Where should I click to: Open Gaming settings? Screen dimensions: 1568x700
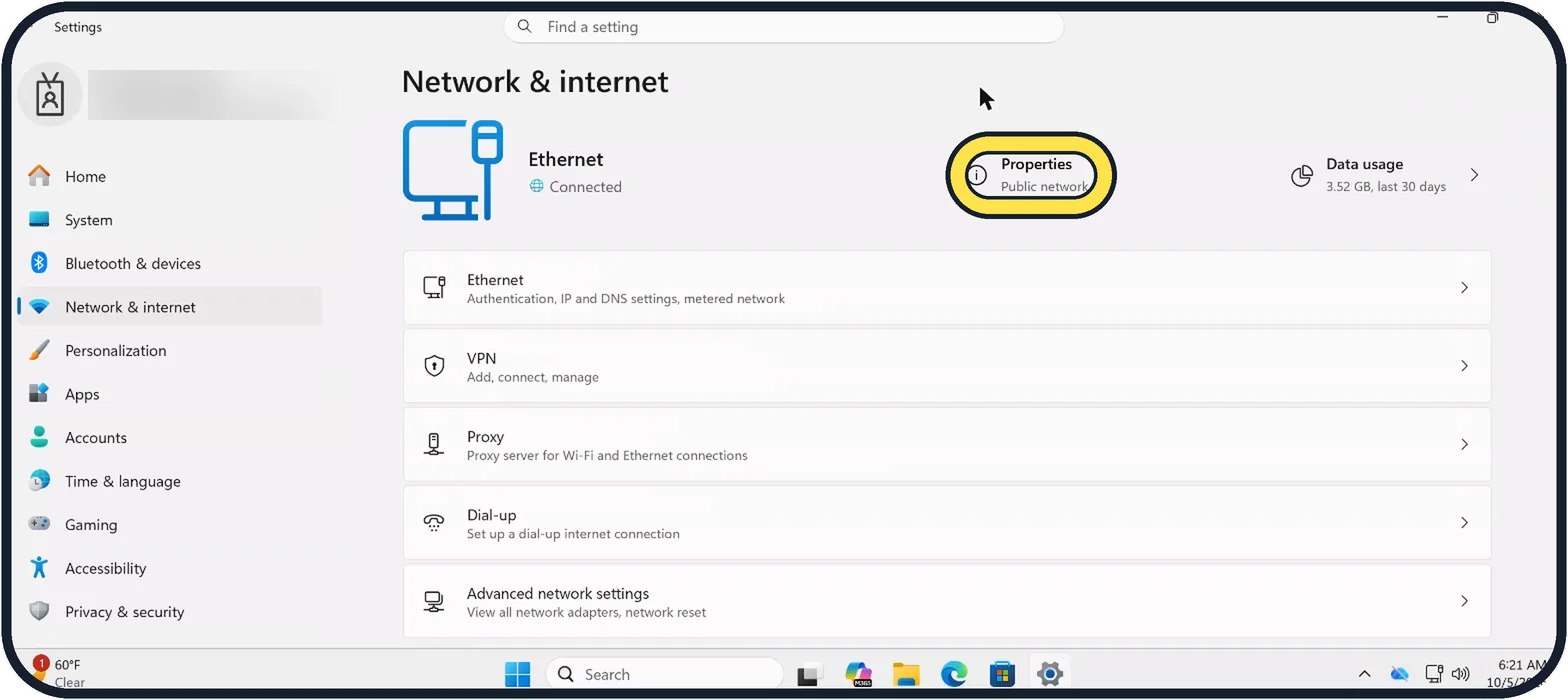point(168,524)
